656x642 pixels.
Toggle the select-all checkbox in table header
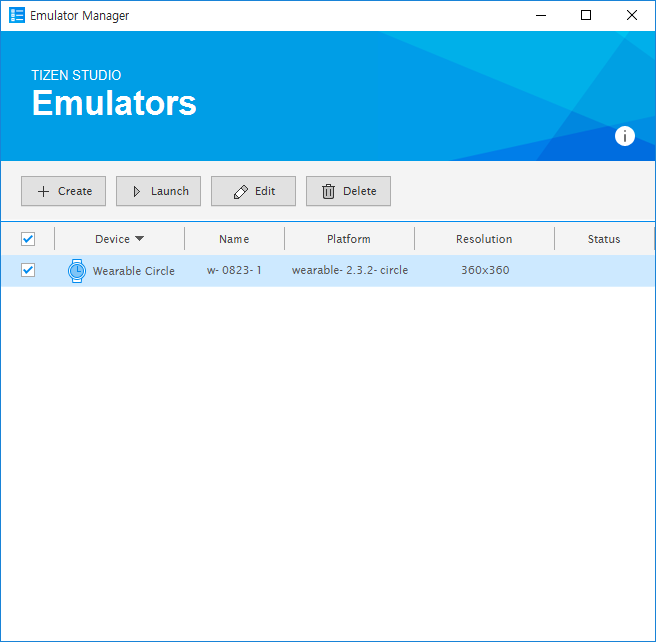[x=28, y=239]
